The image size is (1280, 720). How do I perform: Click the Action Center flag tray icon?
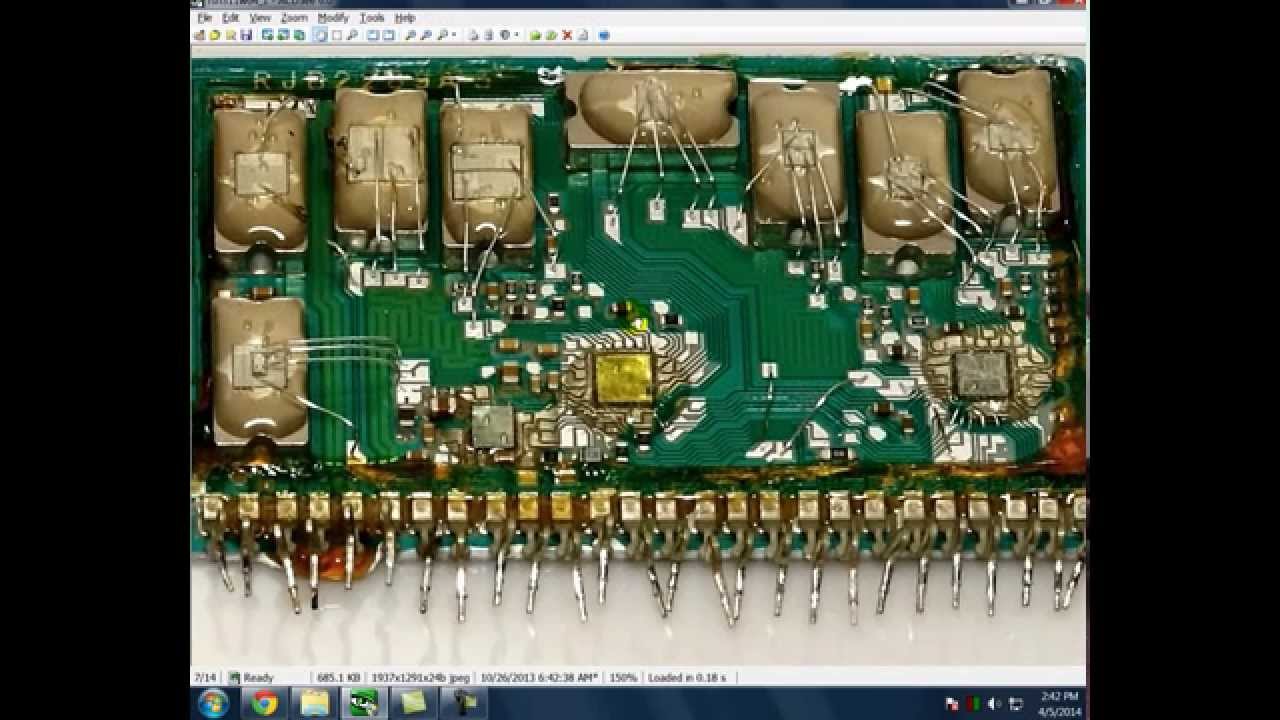952,704
